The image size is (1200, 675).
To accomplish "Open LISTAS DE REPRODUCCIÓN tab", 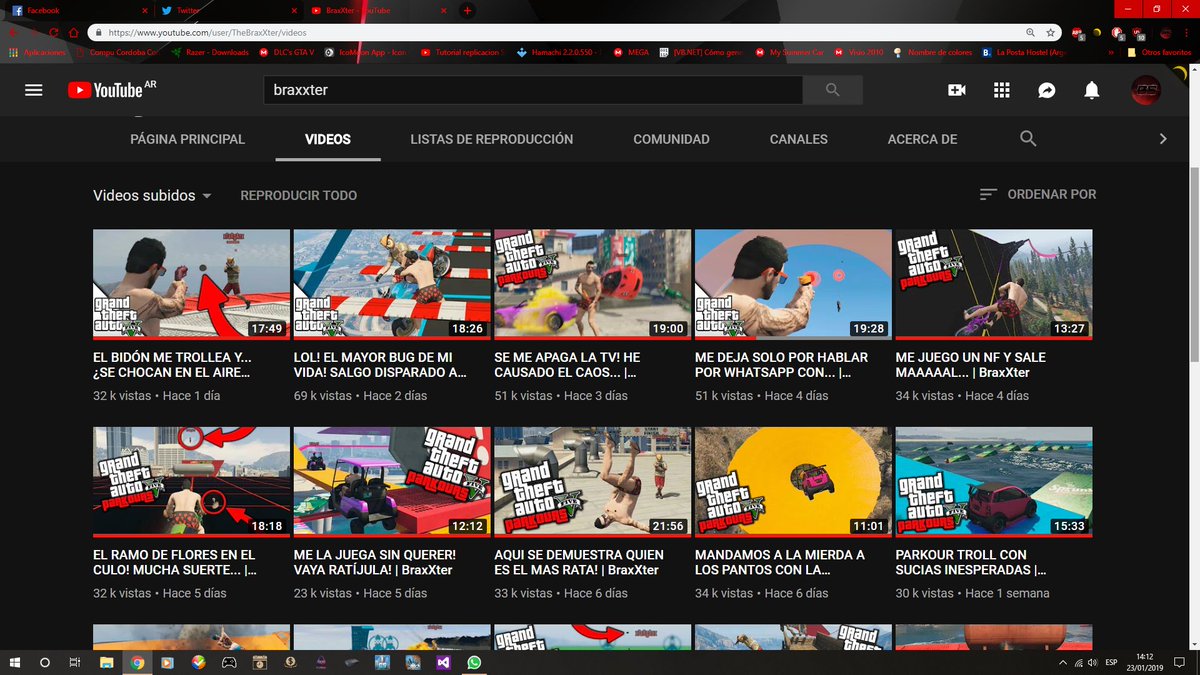I will [x=492, y=139].
